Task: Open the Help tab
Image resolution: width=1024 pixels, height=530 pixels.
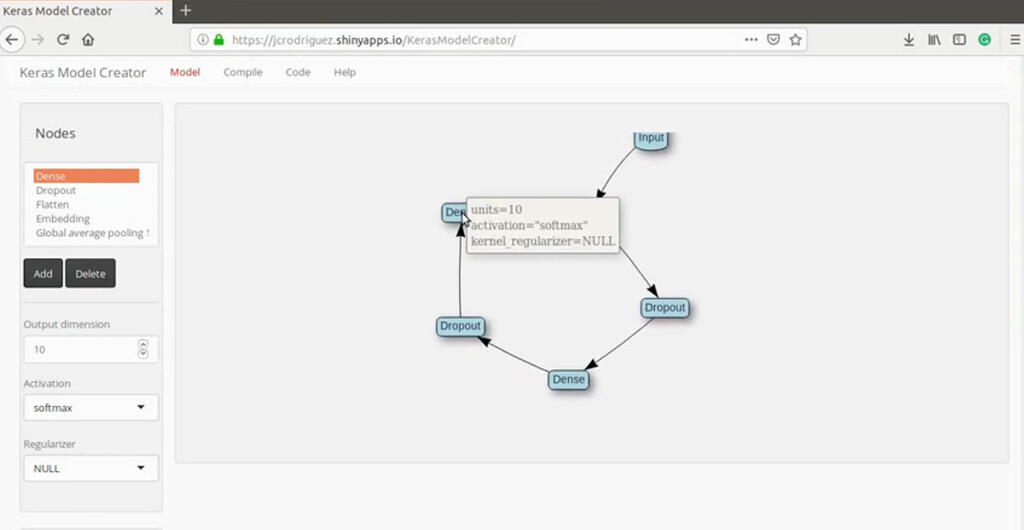Action: coord(345,72)
